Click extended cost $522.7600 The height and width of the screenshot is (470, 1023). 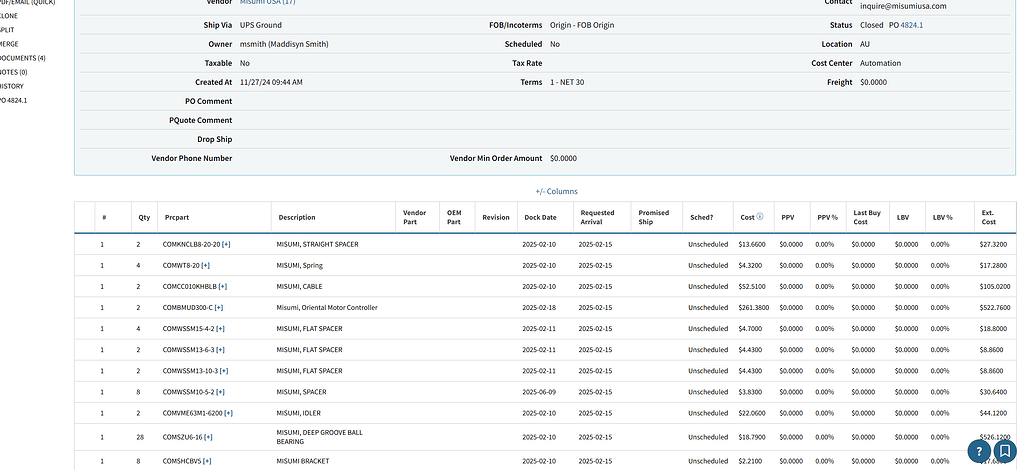coord(995,307)
